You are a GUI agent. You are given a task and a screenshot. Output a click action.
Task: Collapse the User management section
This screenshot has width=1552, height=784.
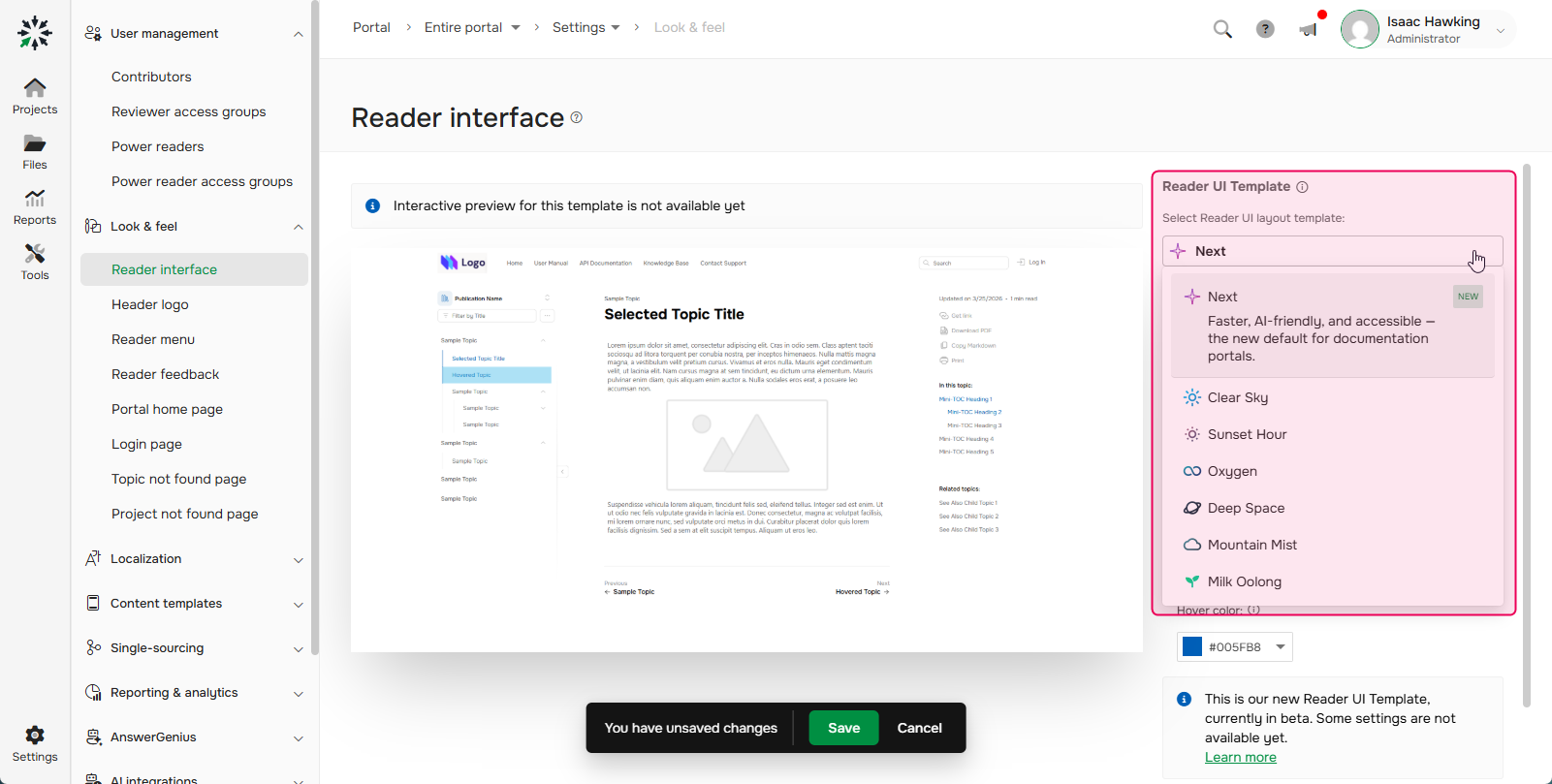point(299,34)
